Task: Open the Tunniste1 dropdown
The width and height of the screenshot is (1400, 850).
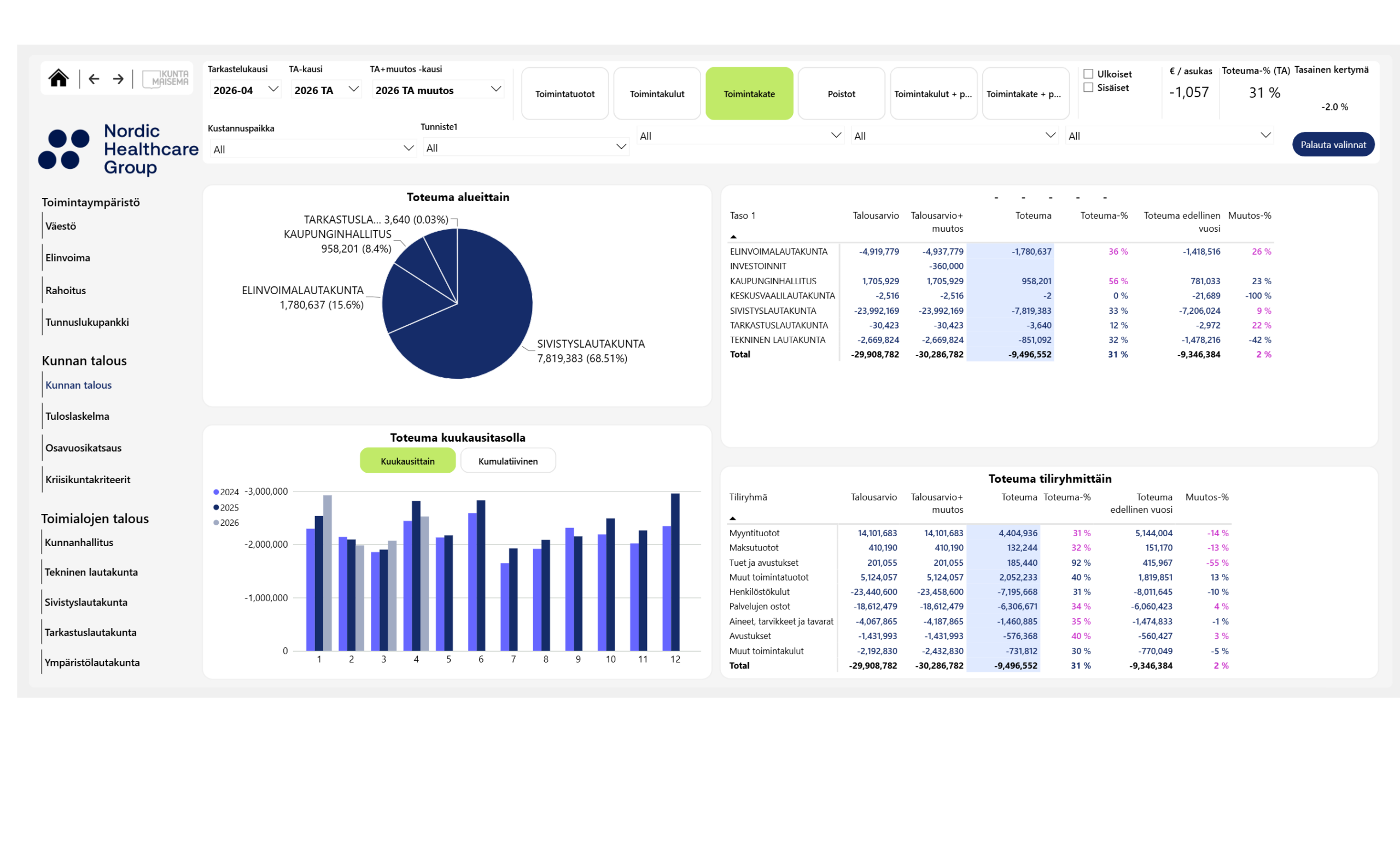Action: 526,148
